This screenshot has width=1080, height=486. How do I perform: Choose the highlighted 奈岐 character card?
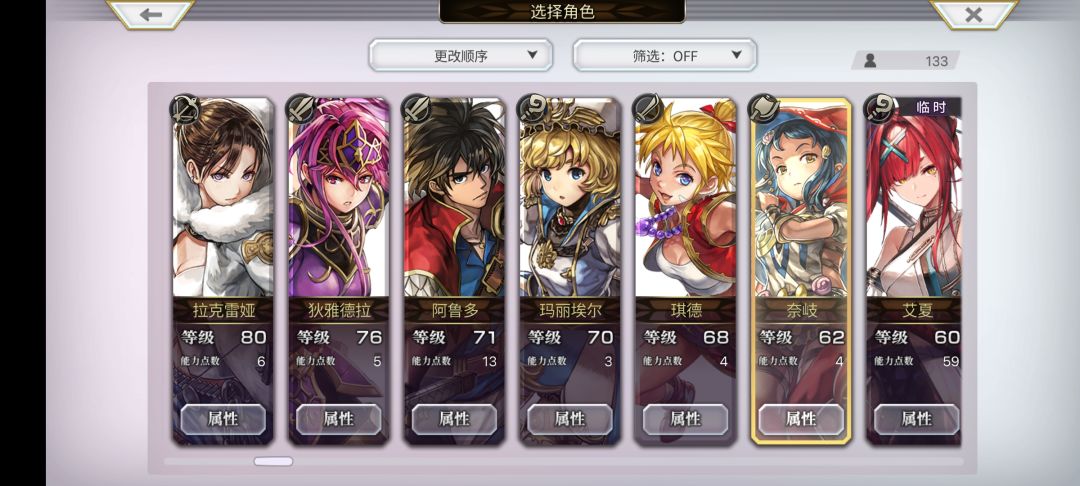pos(801,271)
